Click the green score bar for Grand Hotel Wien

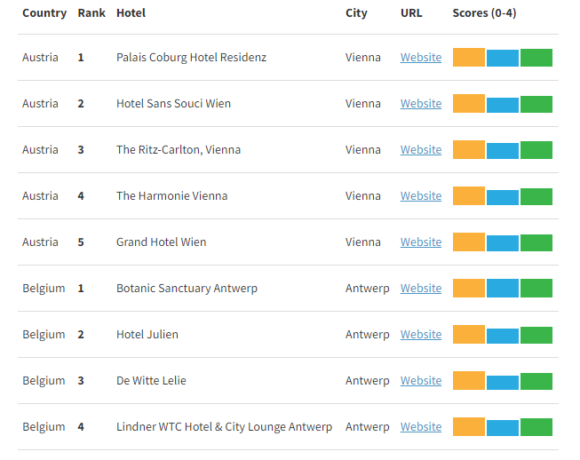pos(536,243)
